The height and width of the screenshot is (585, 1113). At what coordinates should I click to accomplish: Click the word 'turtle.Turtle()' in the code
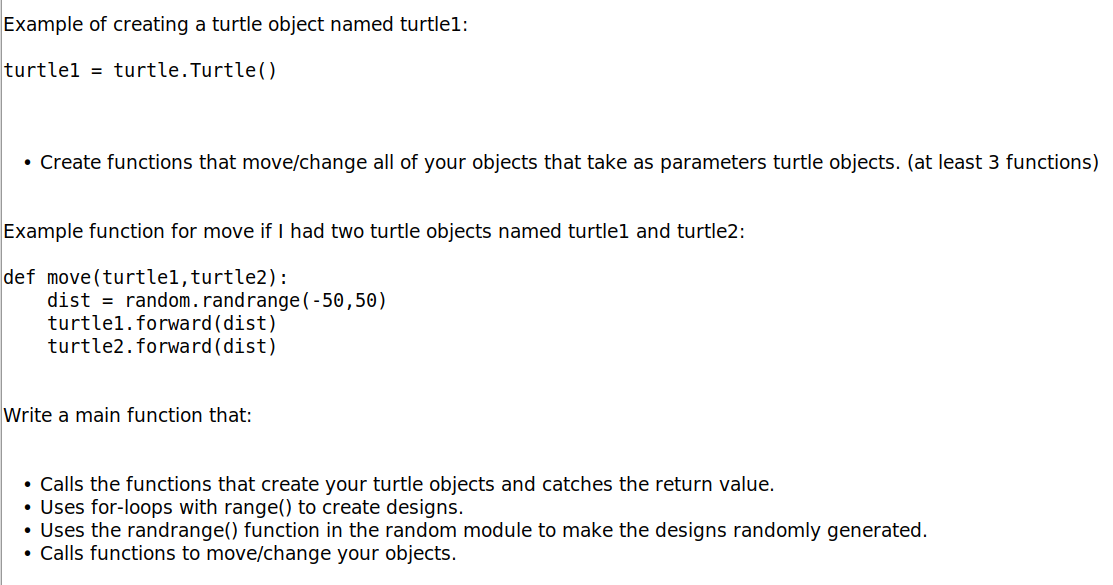point(195,70)
